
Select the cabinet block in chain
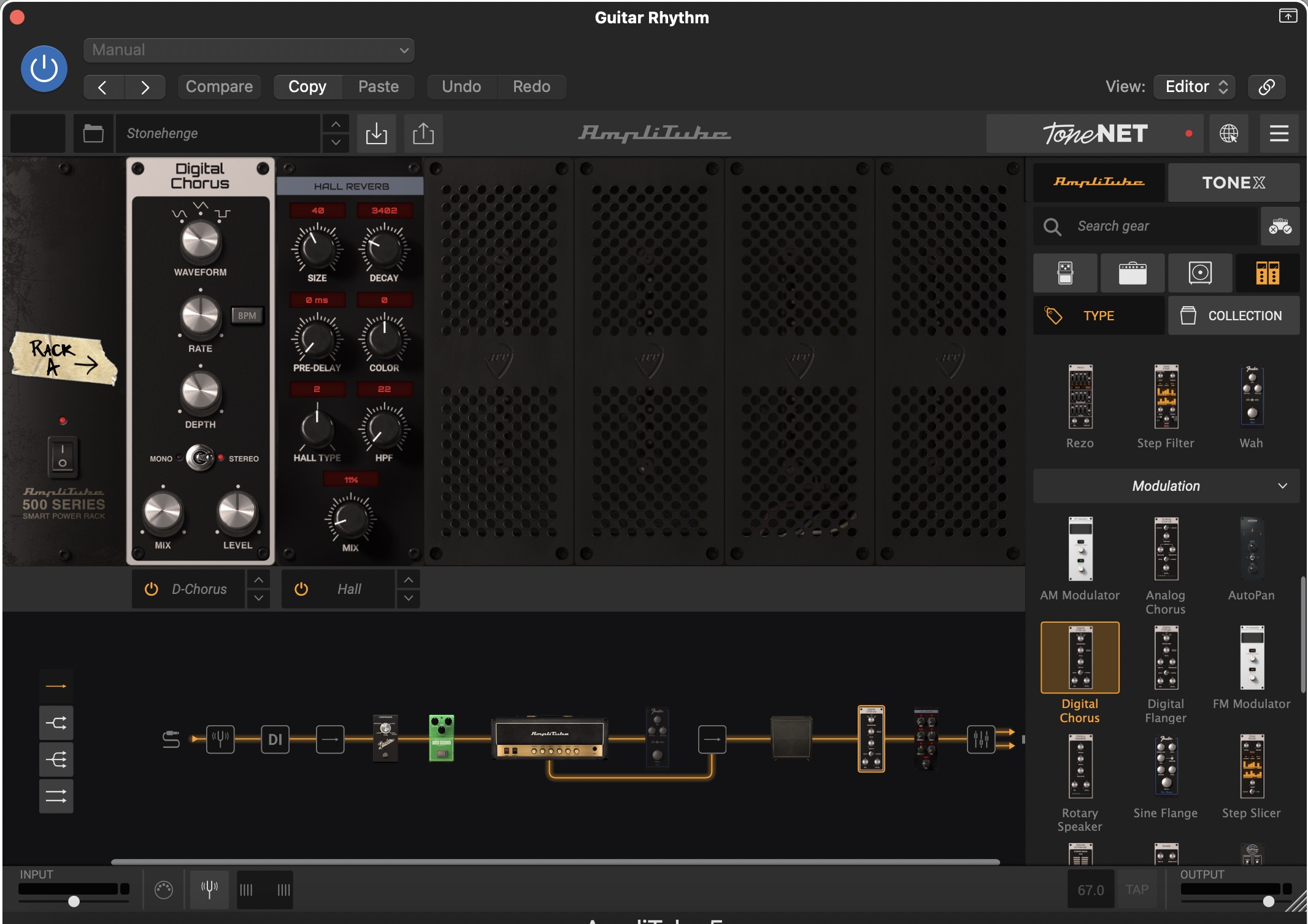tap(791, 738)
